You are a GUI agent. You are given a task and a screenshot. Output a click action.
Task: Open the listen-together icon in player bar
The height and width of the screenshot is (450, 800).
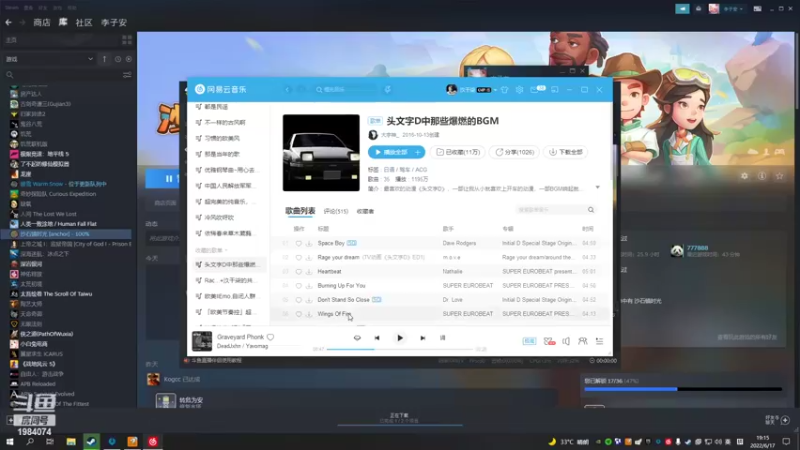[582, 341]
